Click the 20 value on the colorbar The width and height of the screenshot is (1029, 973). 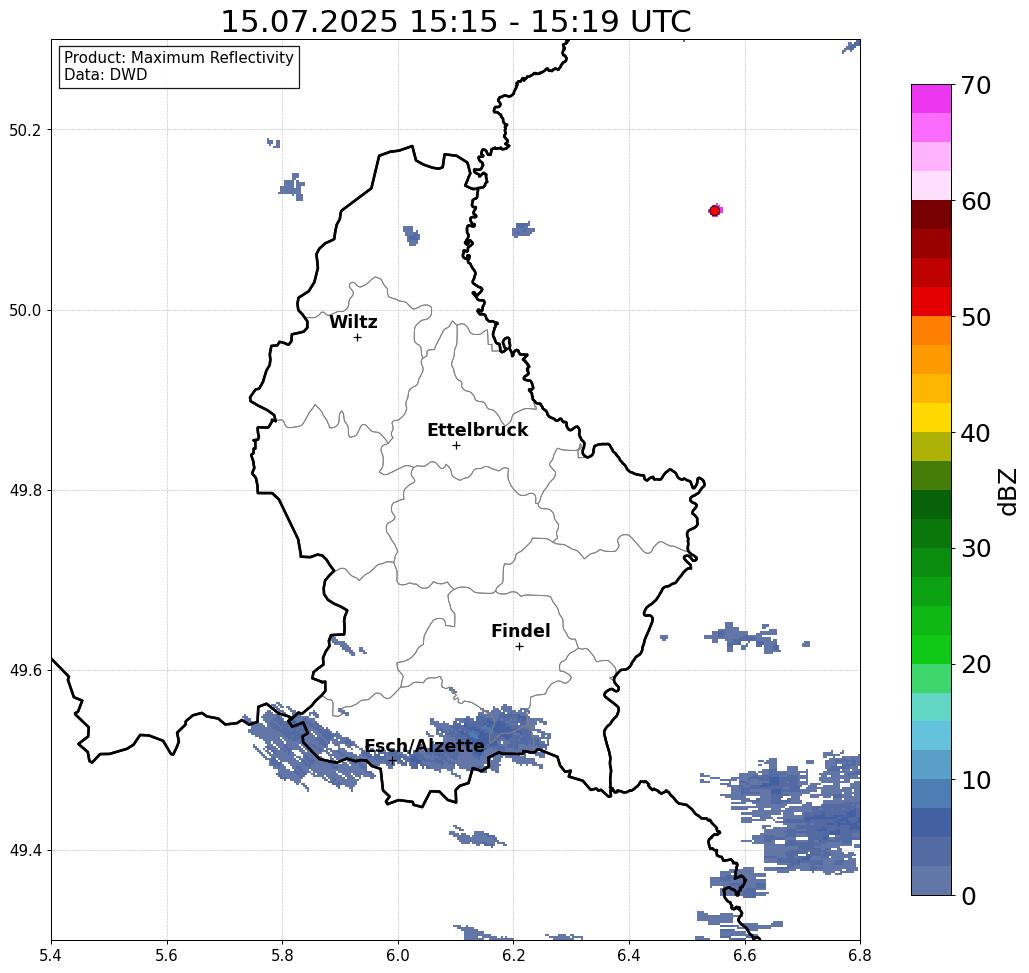point(975,664)
